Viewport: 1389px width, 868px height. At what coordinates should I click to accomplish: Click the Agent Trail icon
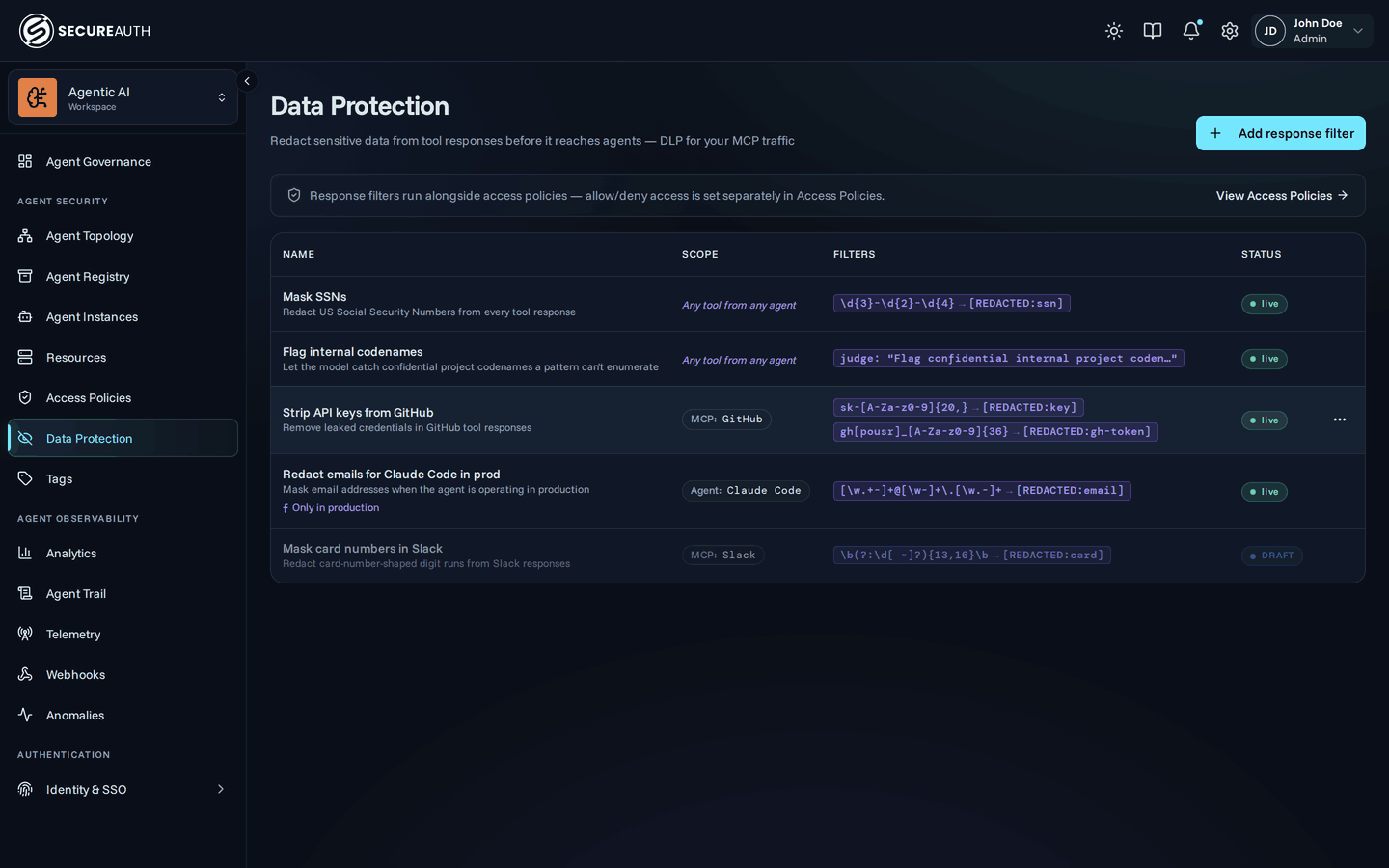click(25, 593)
